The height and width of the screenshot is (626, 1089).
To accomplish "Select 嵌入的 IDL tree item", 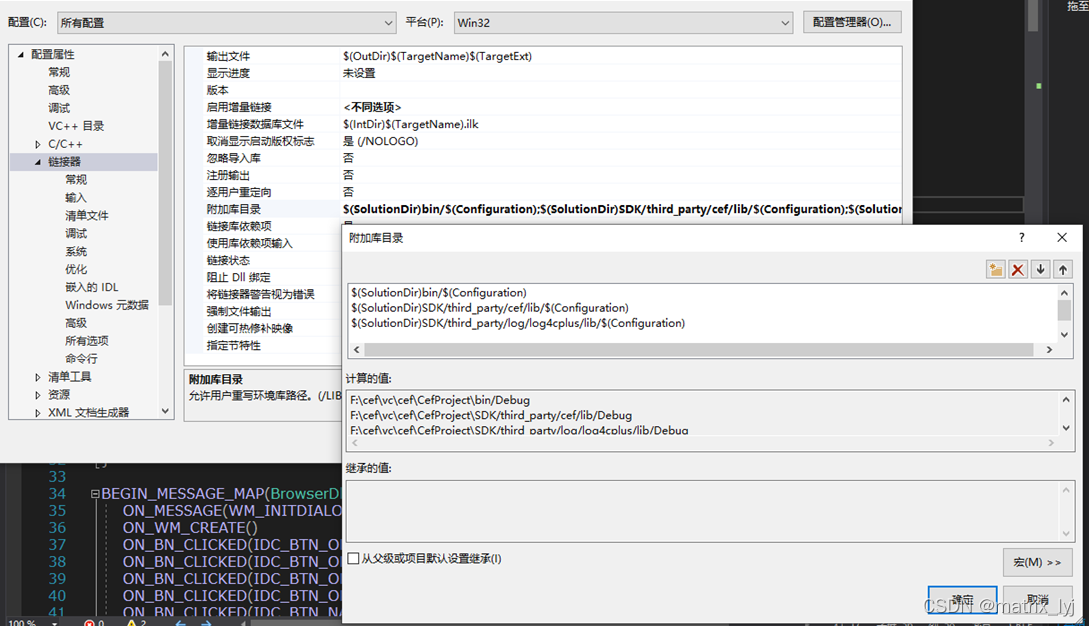I will [x=92, y=287].
